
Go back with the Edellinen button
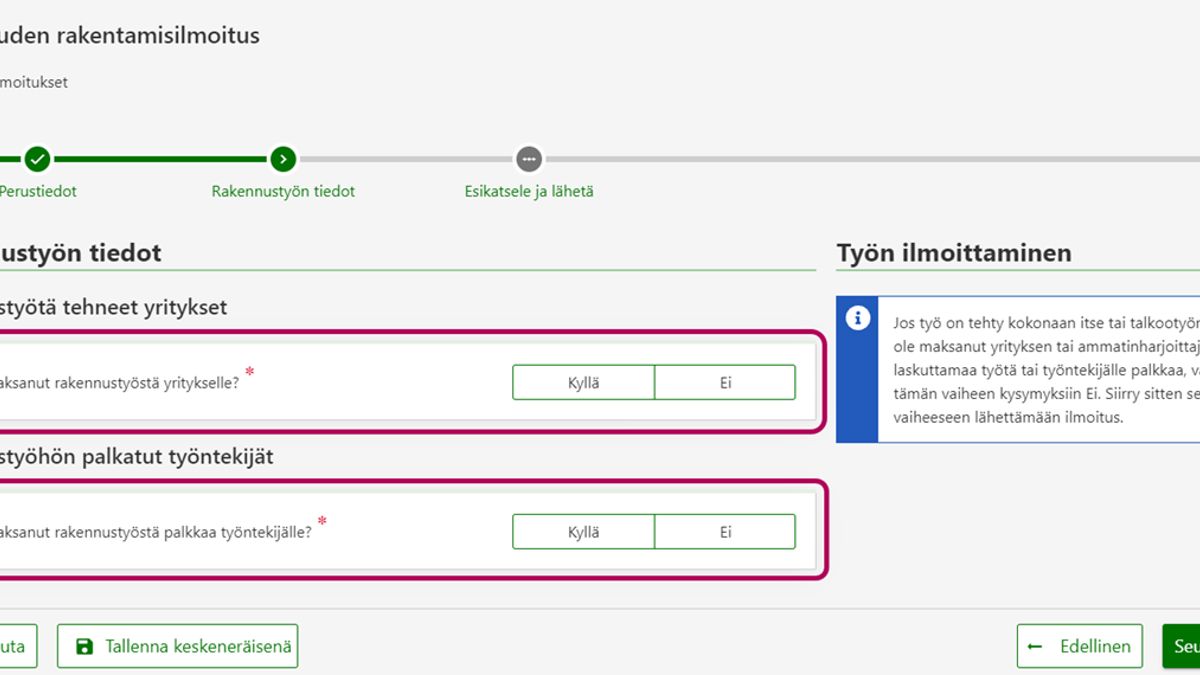1080,647
